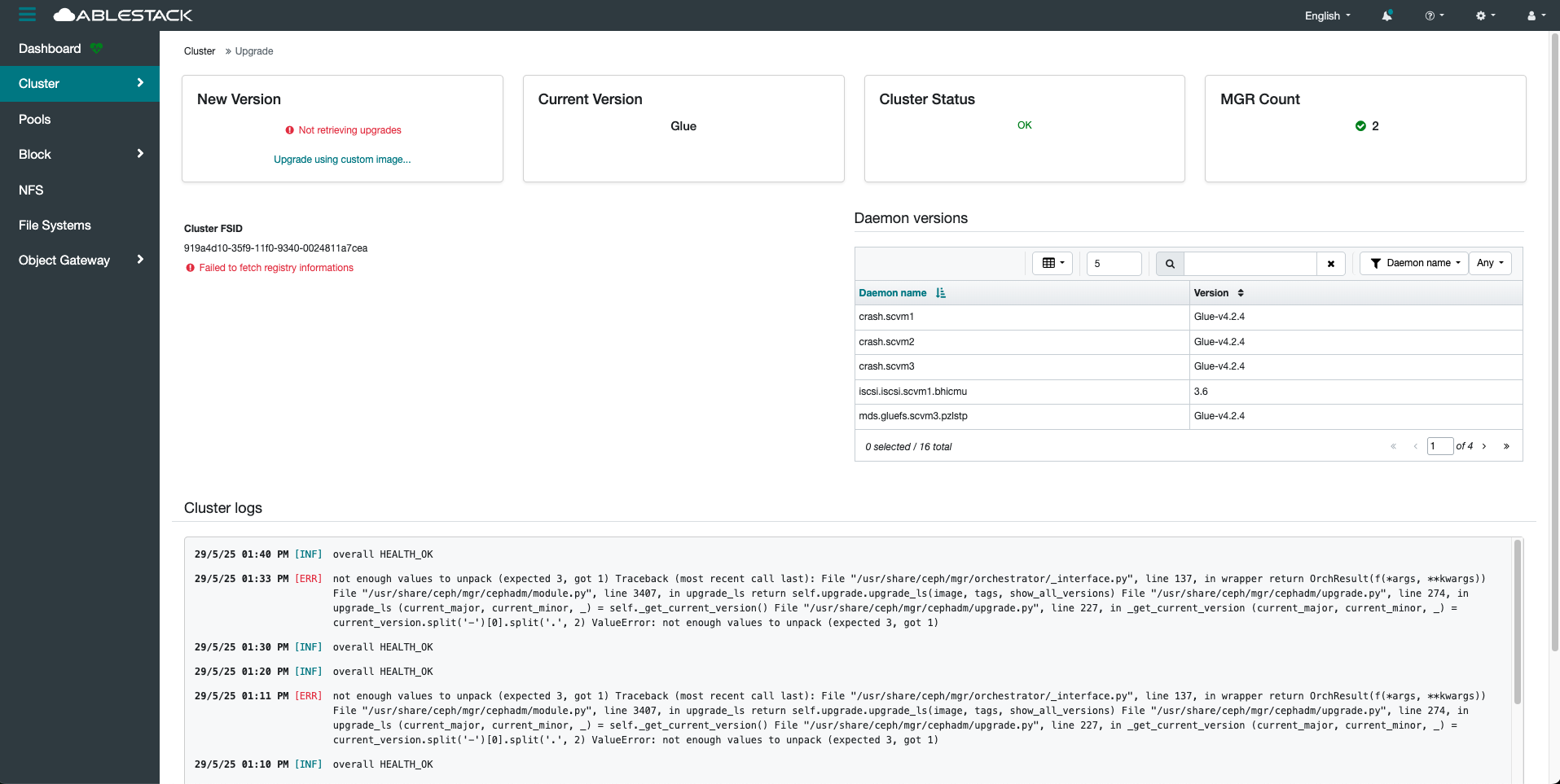Go to first page of daemon table
The width and height of the screenshot is (1560, 784).
1393,446
